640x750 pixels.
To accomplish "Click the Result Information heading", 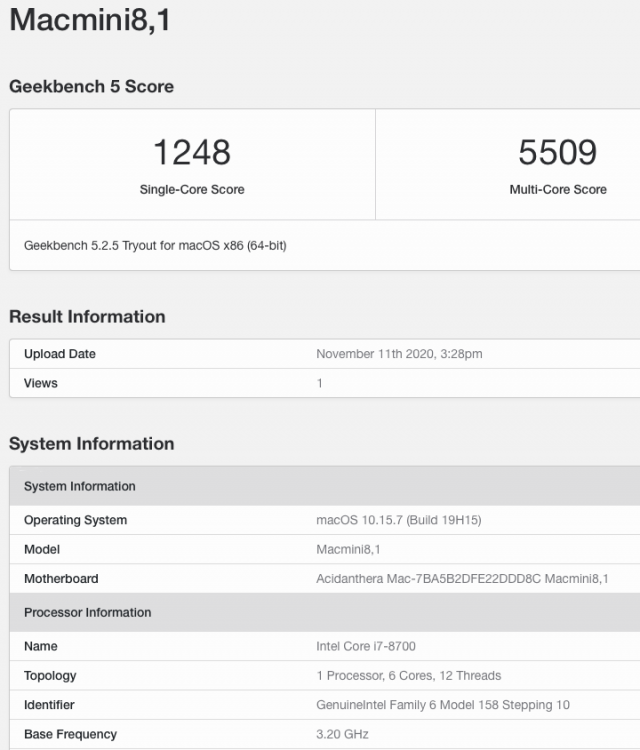I will [87, 317].
